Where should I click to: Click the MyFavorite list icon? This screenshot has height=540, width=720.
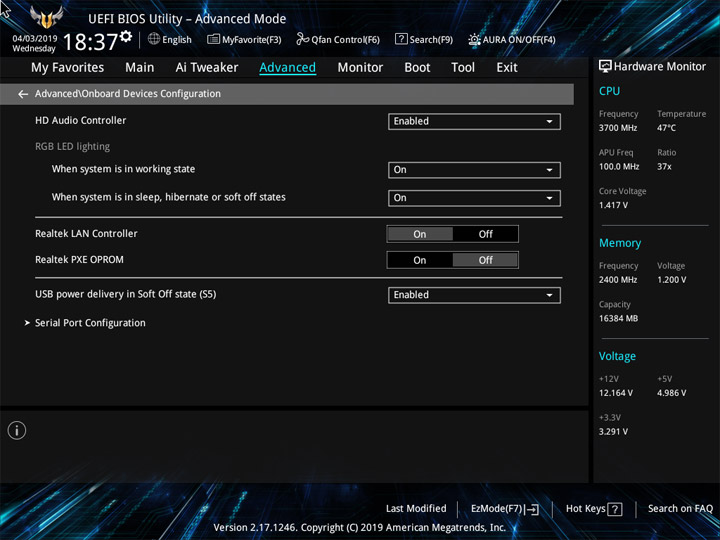(213, 39)
